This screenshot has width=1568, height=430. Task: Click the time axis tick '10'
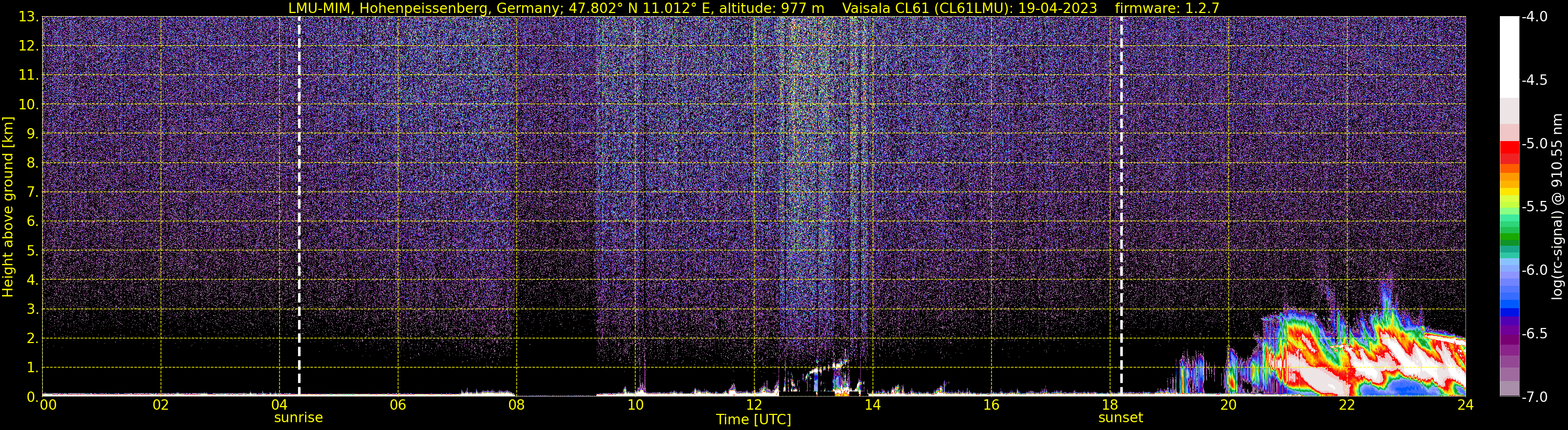pos(635,405)
